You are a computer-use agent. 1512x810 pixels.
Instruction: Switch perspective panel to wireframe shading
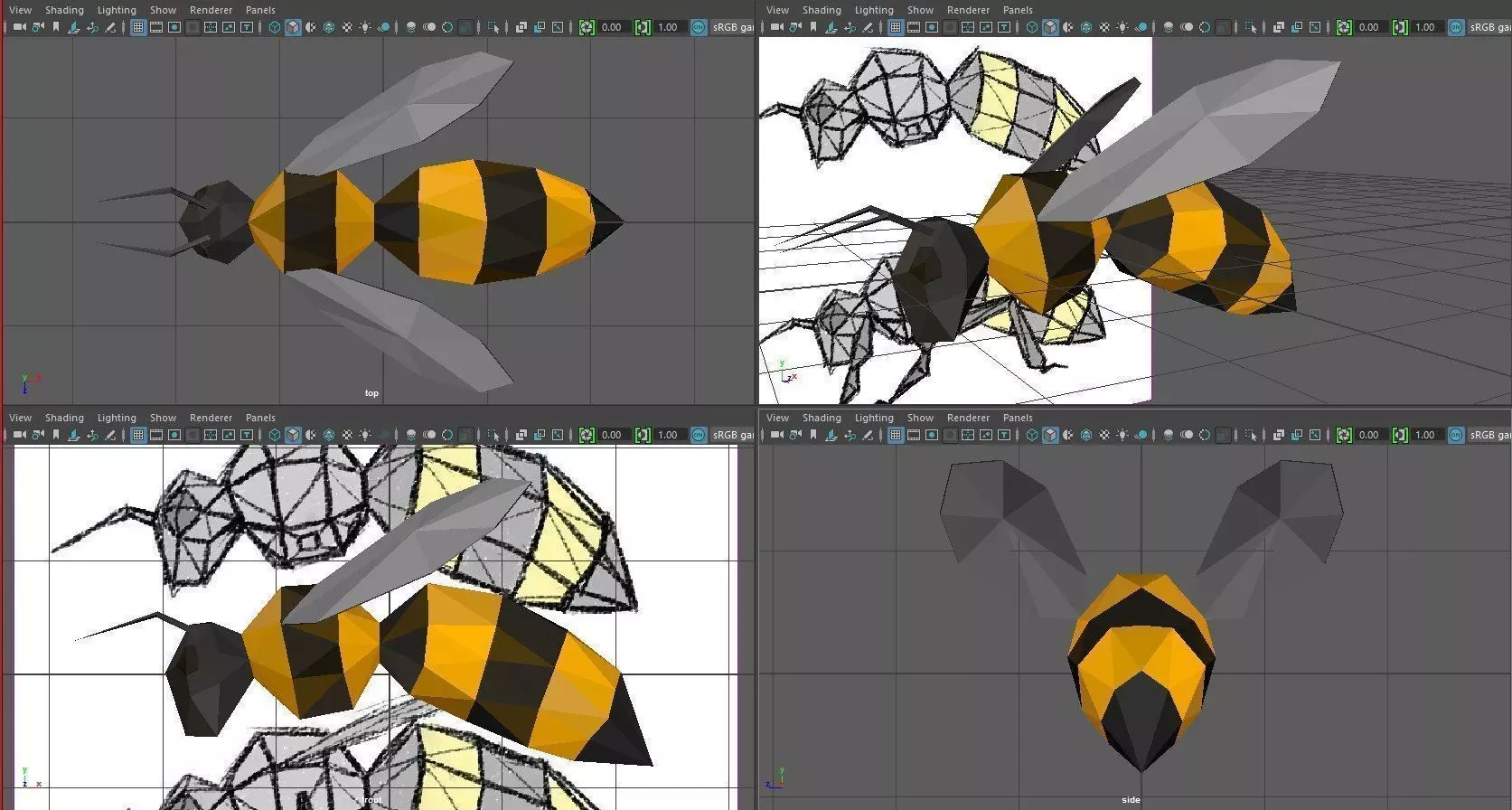click(1032, 27)
